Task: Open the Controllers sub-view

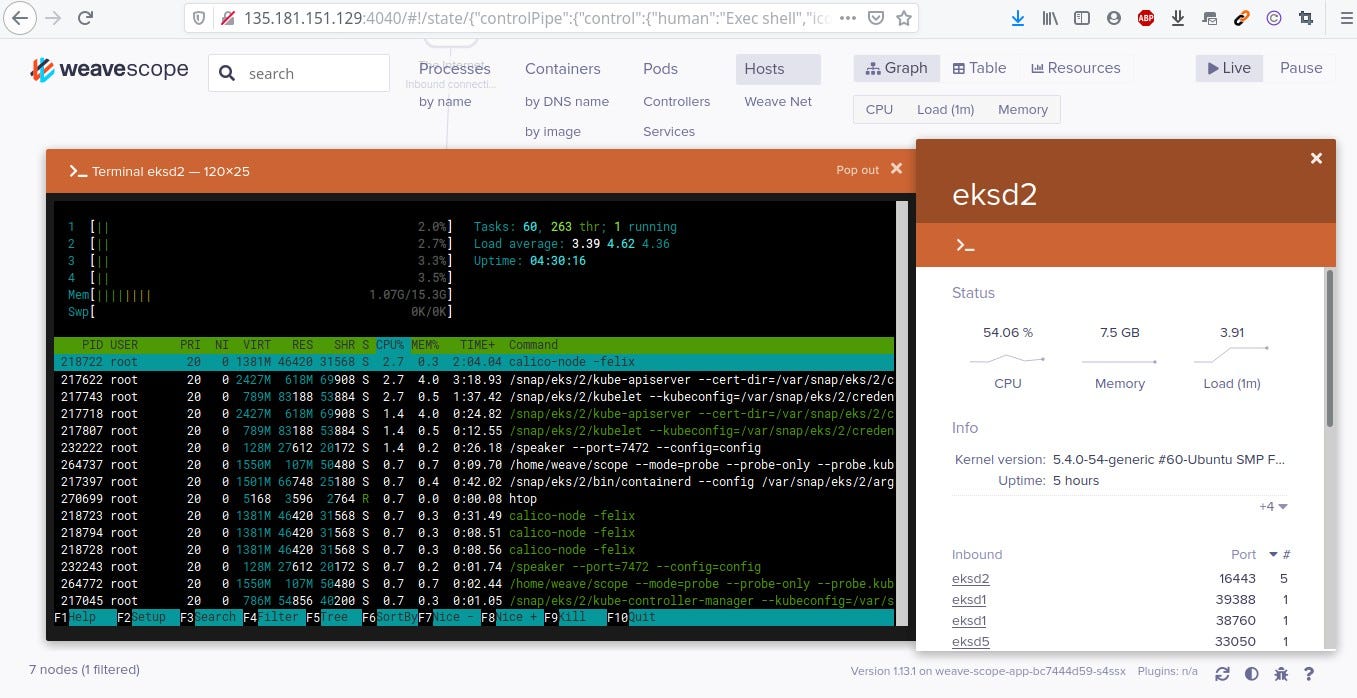Action: [676, 101]
